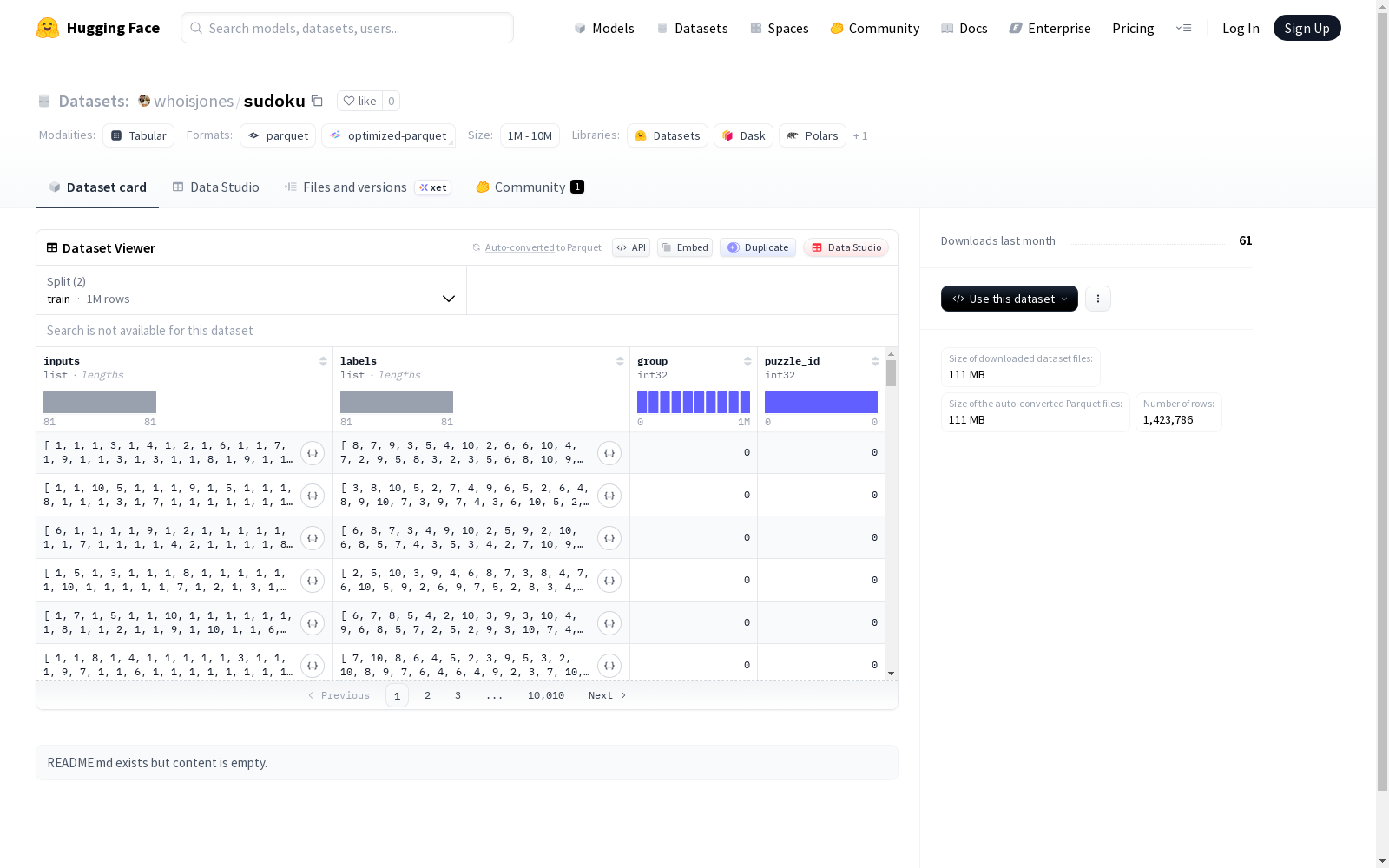
Task: Open the Split train dropdown
Action: tap(251, 290)
